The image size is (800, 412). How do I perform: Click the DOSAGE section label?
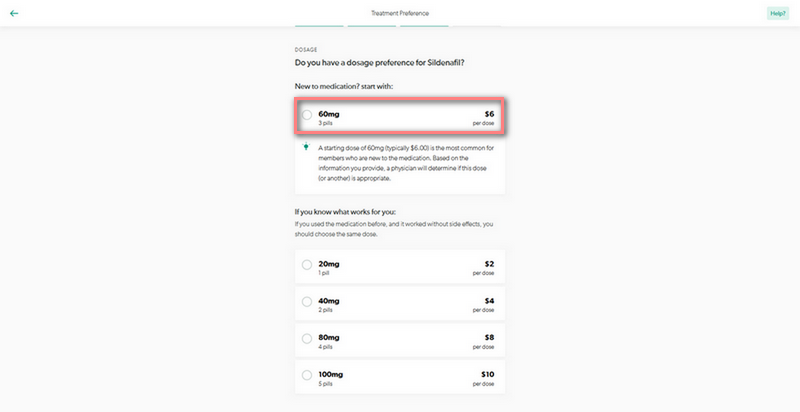coord(305,49)
